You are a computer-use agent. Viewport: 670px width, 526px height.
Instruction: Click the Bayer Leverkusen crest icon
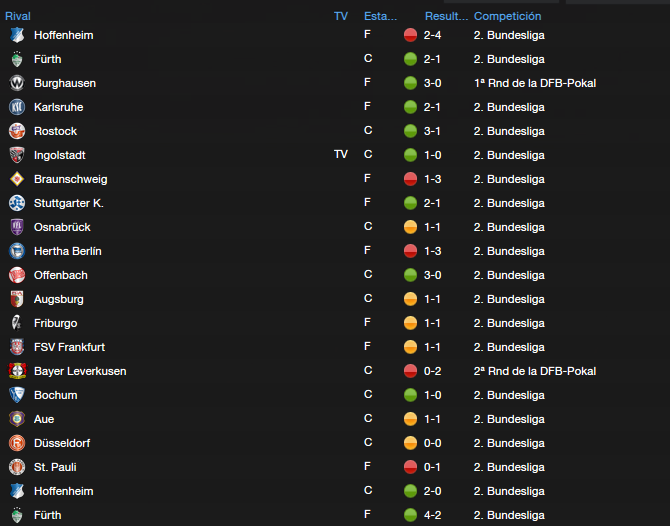(18, 371)
